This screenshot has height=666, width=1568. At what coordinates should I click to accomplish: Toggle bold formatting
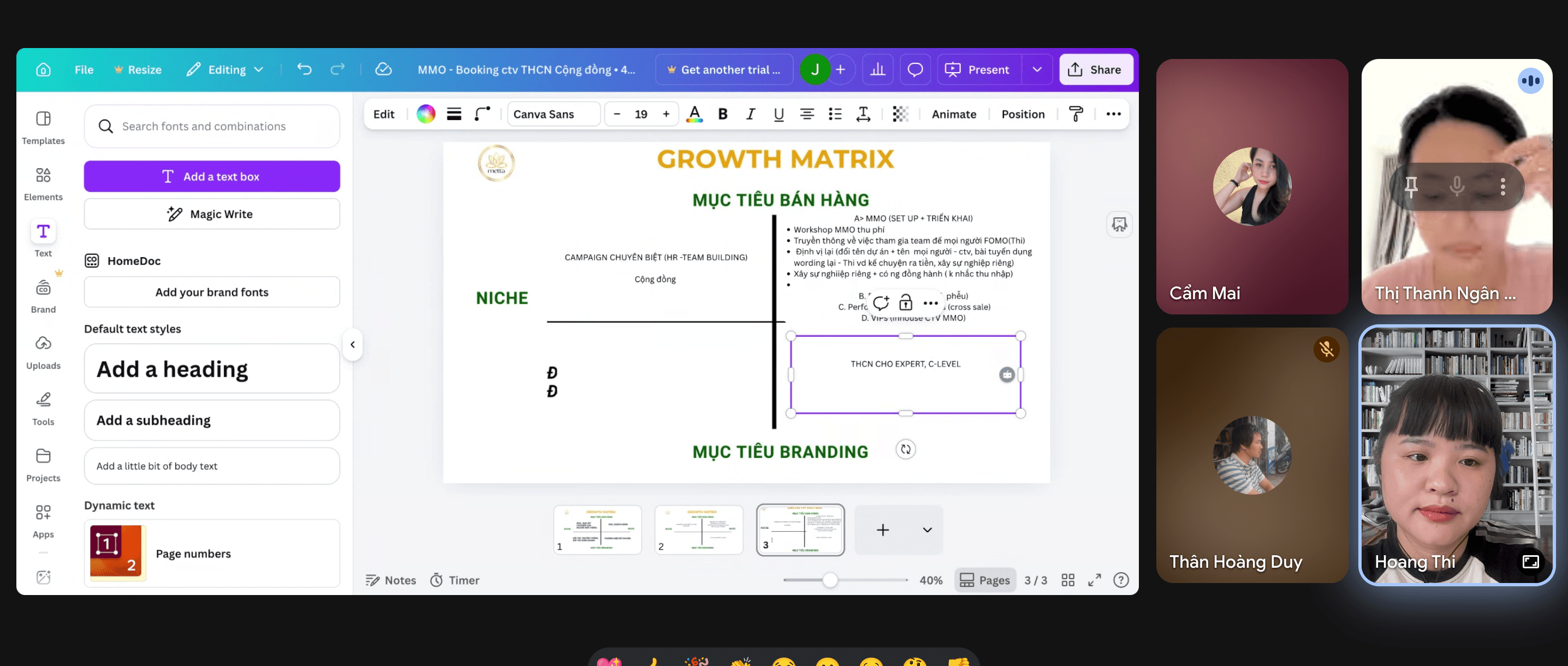[x=722, y=114]
